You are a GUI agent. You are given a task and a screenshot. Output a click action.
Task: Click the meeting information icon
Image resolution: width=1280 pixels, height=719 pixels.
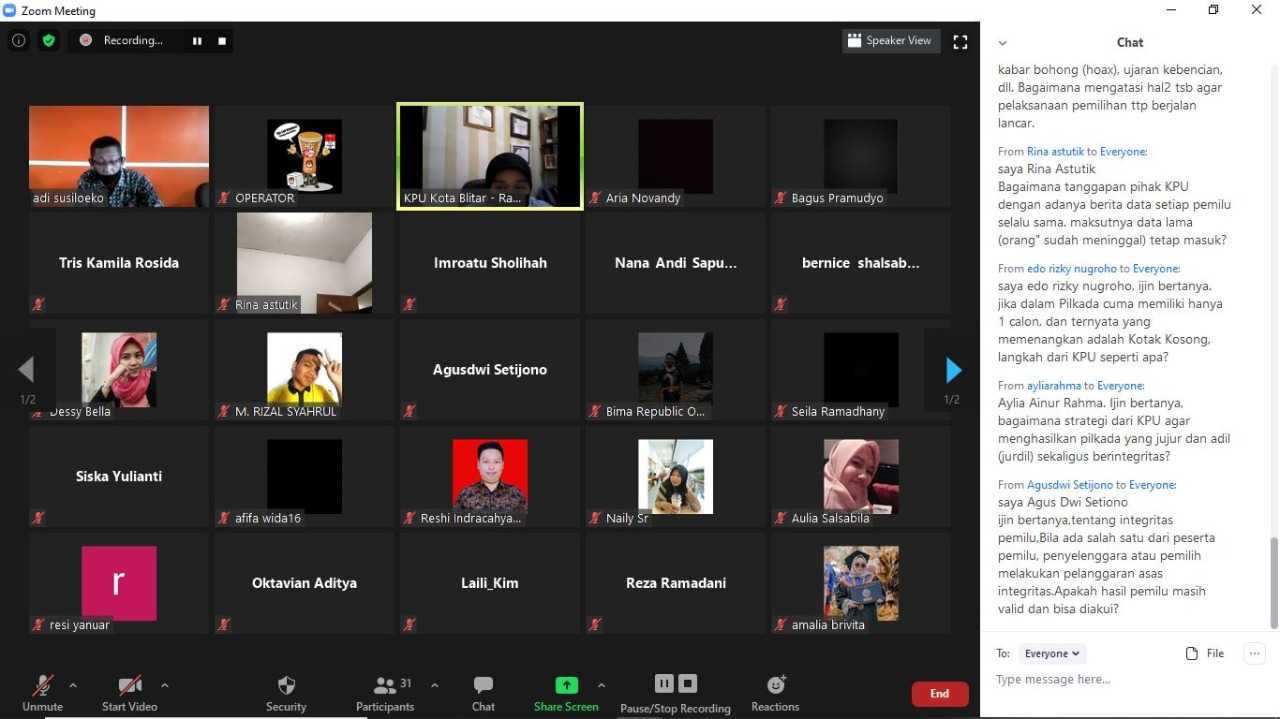(19, 41)
